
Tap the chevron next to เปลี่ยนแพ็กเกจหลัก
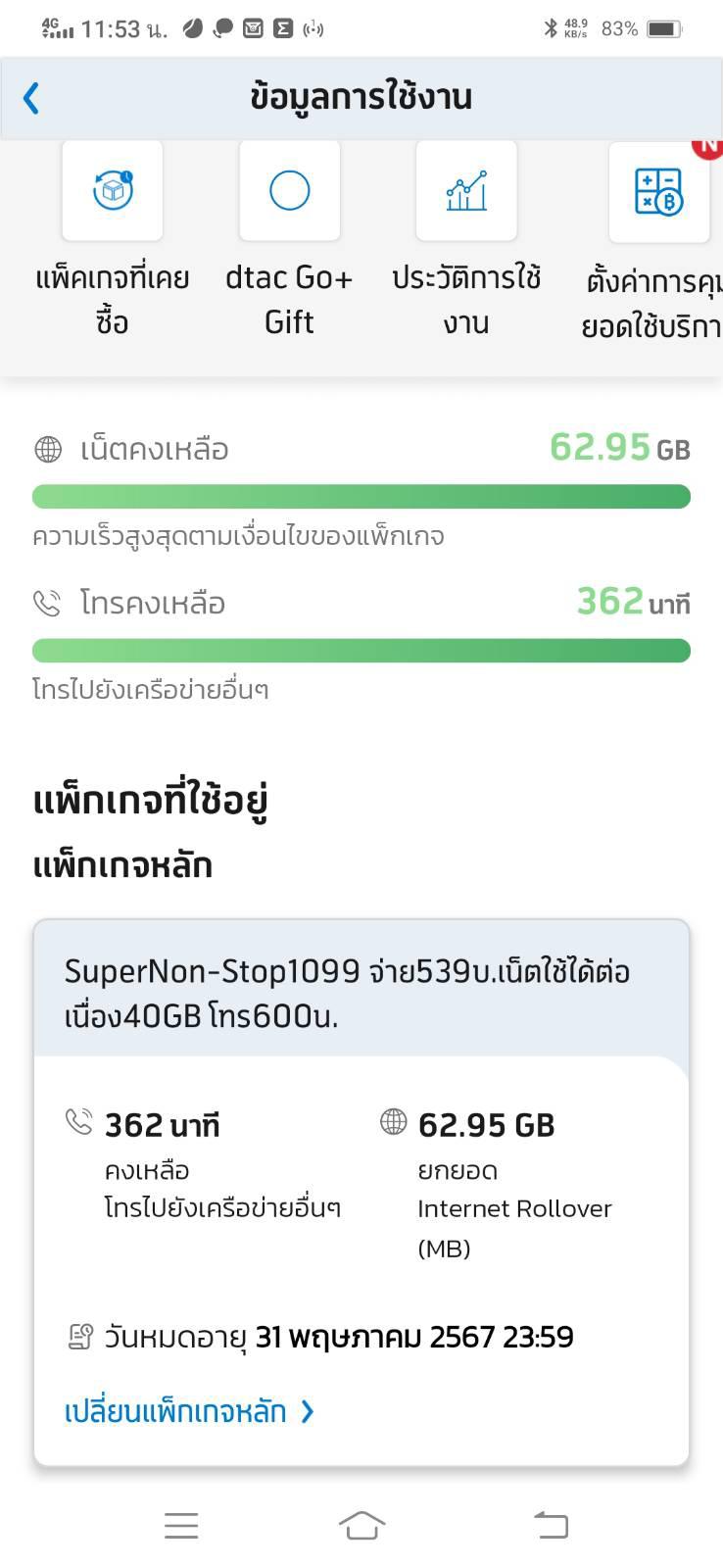308,1411
